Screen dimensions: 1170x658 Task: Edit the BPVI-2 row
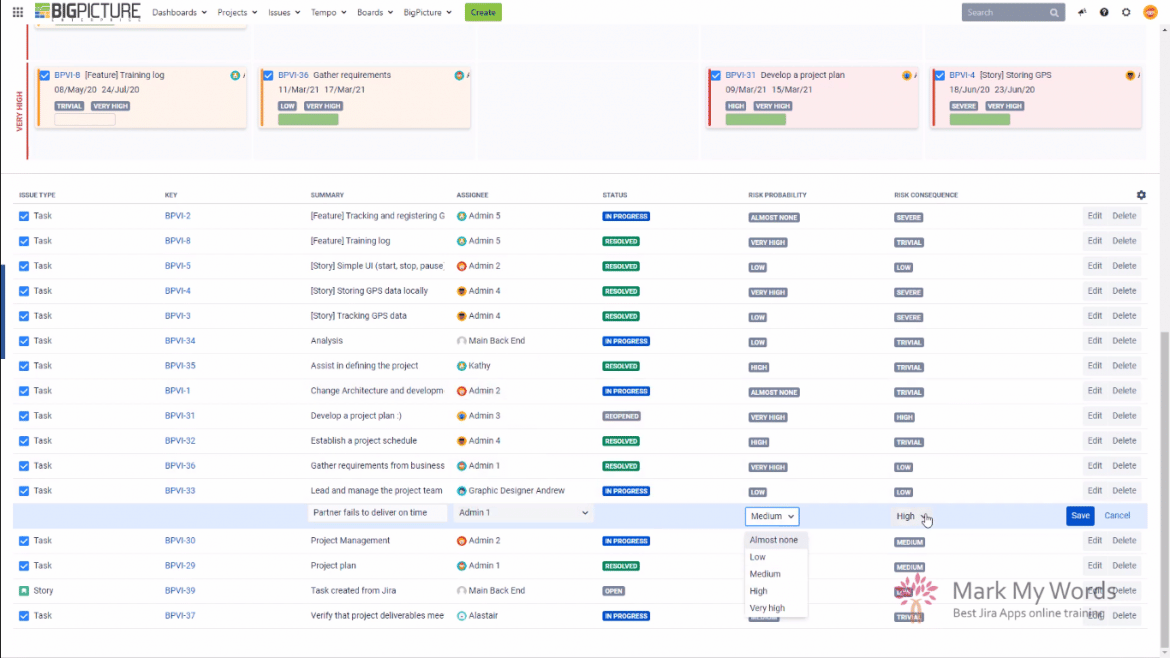coord(1094,216)
